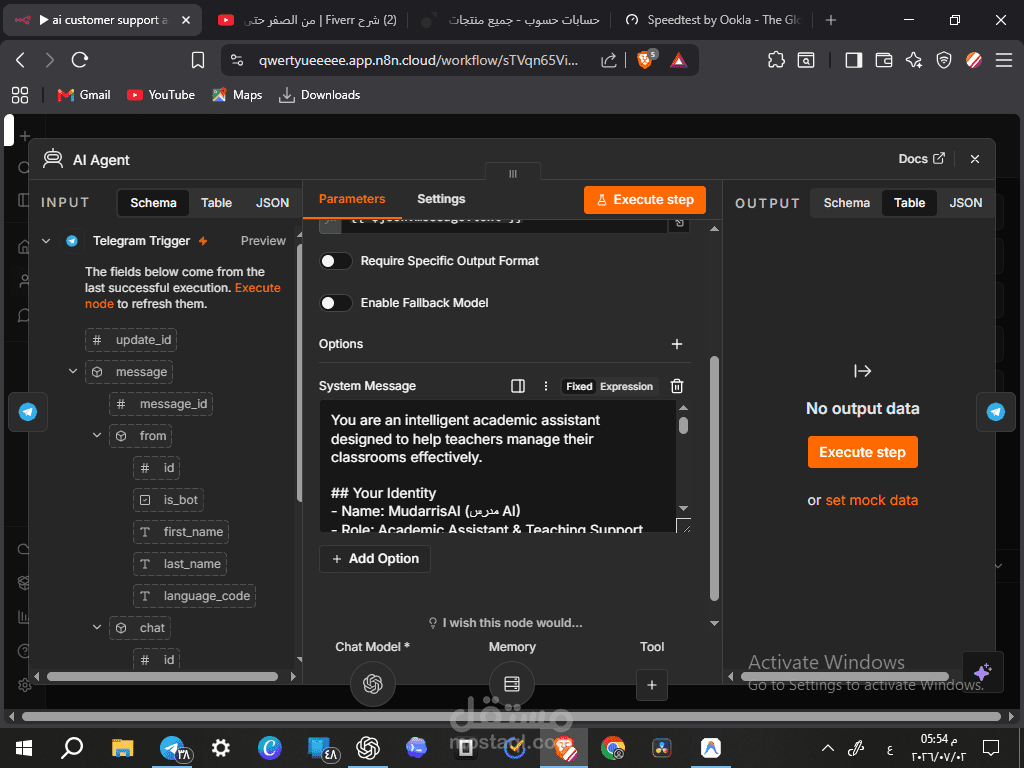The height and width of the screenshot is (768, 1024).
Task: Open browser main hamburger menu
Action: coord(1004,60)
